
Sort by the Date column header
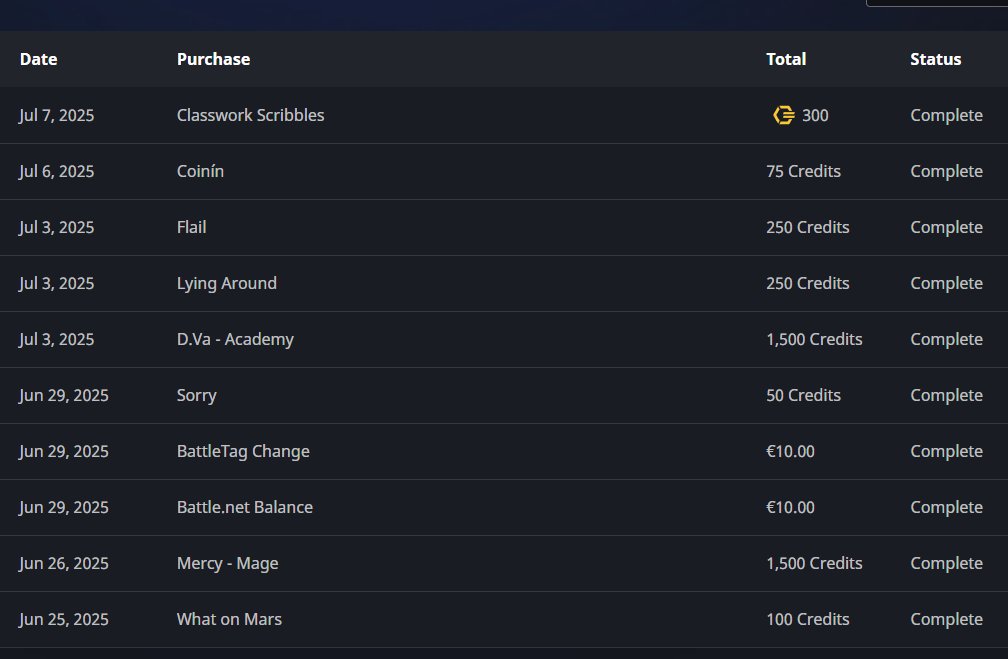(x=38, y=59)
